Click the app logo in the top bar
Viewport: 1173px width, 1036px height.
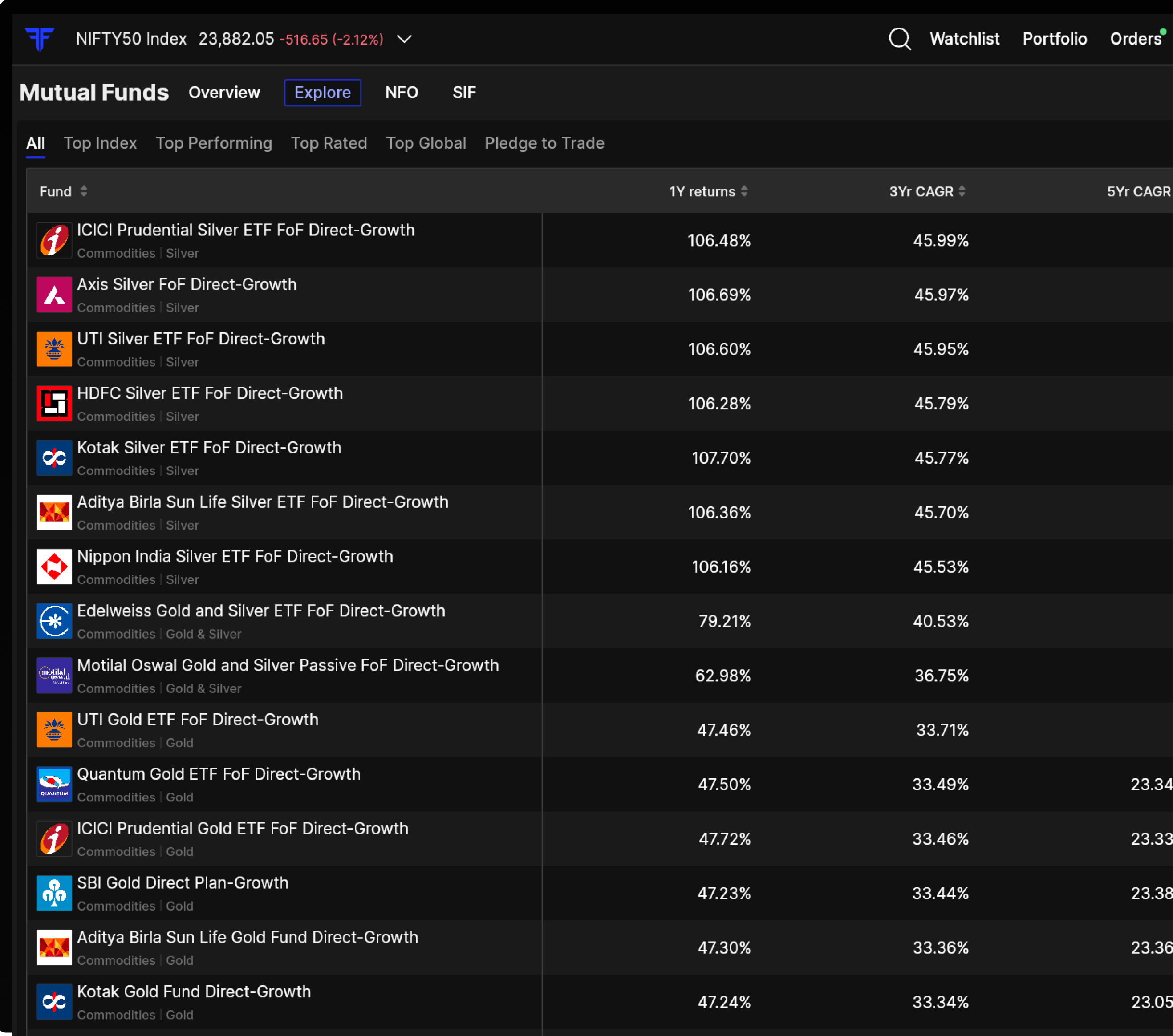coord(40,39)
